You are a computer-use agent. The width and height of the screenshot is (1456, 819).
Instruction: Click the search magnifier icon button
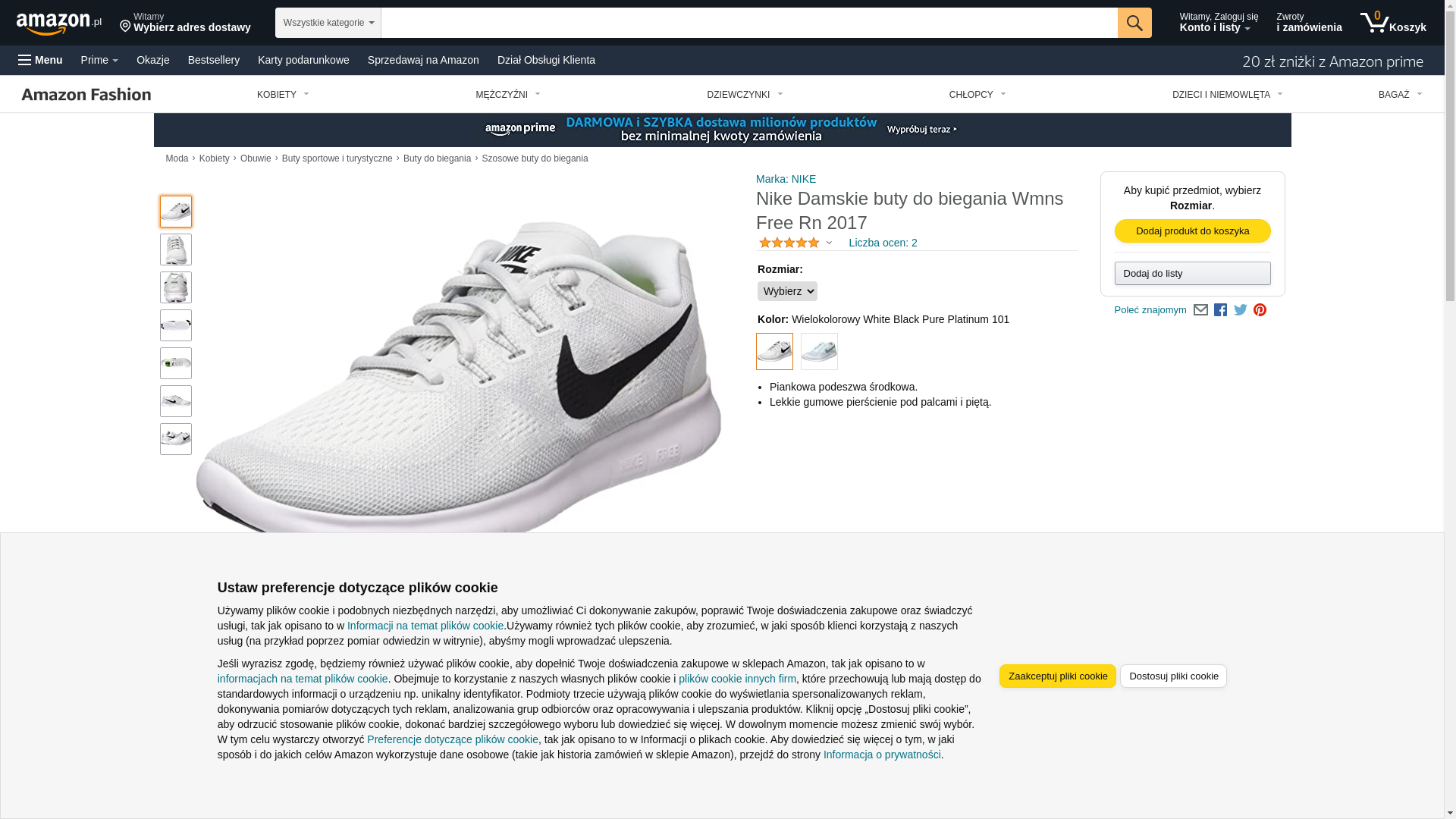point(1134,23)
